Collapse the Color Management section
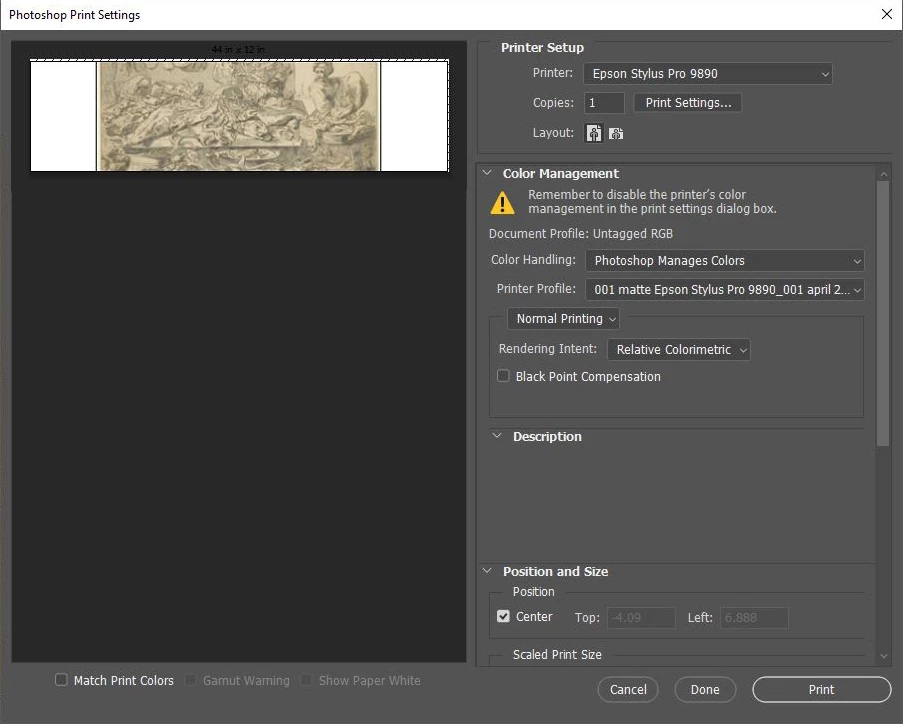The image size is (903, 724). pyautogui.click(x=487, y=173)
